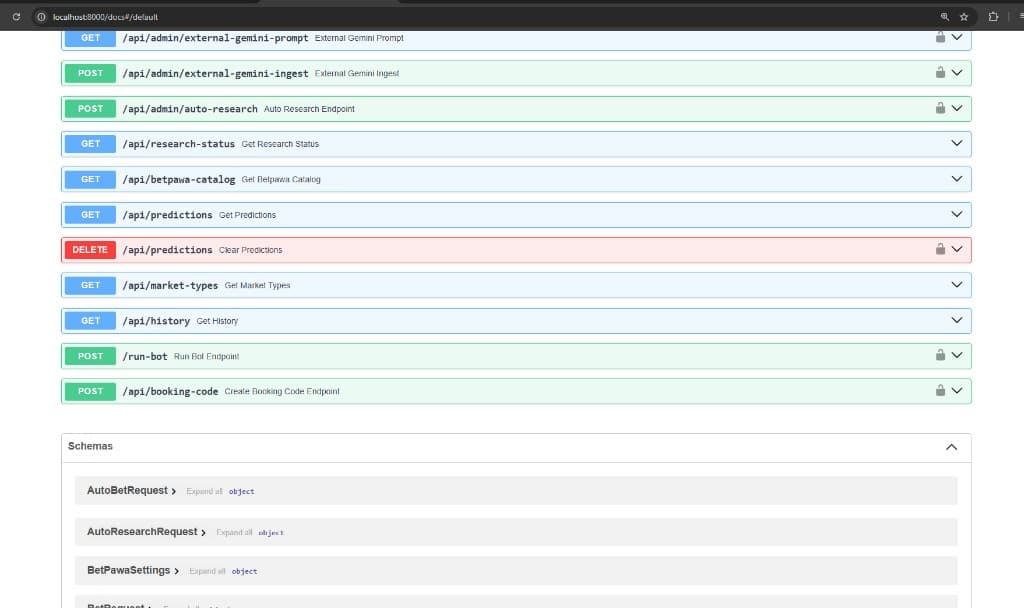Image resolution: width=1024 pixels, height=608 pixels.
Task: Open the /api/betpawa-catalog path link
Action: (178, 179)
